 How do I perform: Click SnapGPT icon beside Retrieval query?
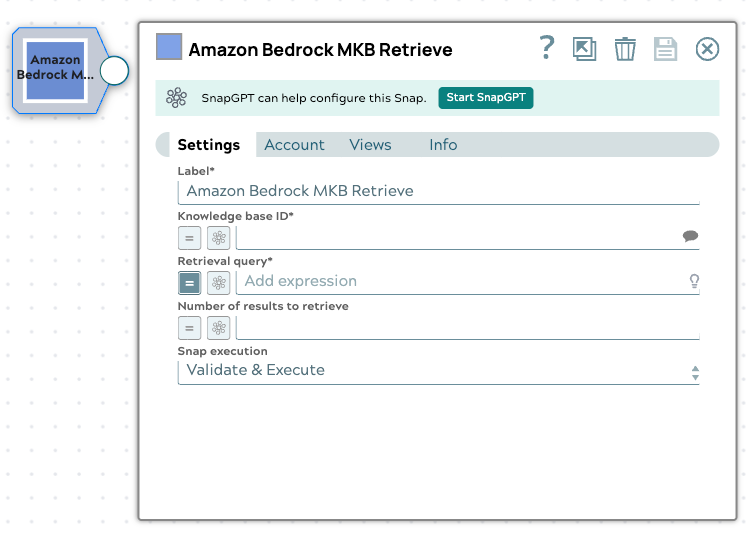pyautogui.click(x=219, y=283)
